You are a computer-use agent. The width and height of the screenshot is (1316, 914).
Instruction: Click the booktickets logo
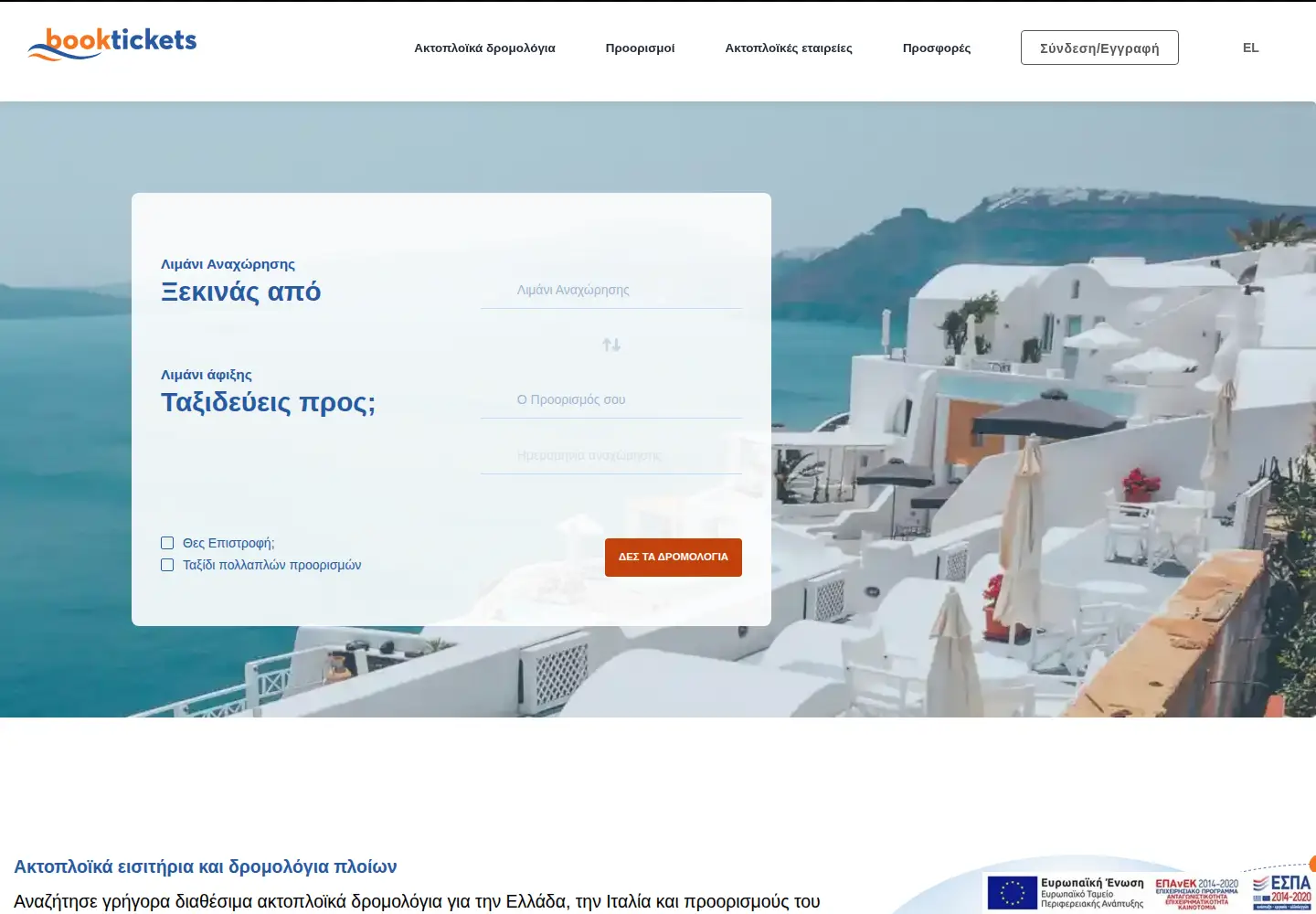point(112,44)
